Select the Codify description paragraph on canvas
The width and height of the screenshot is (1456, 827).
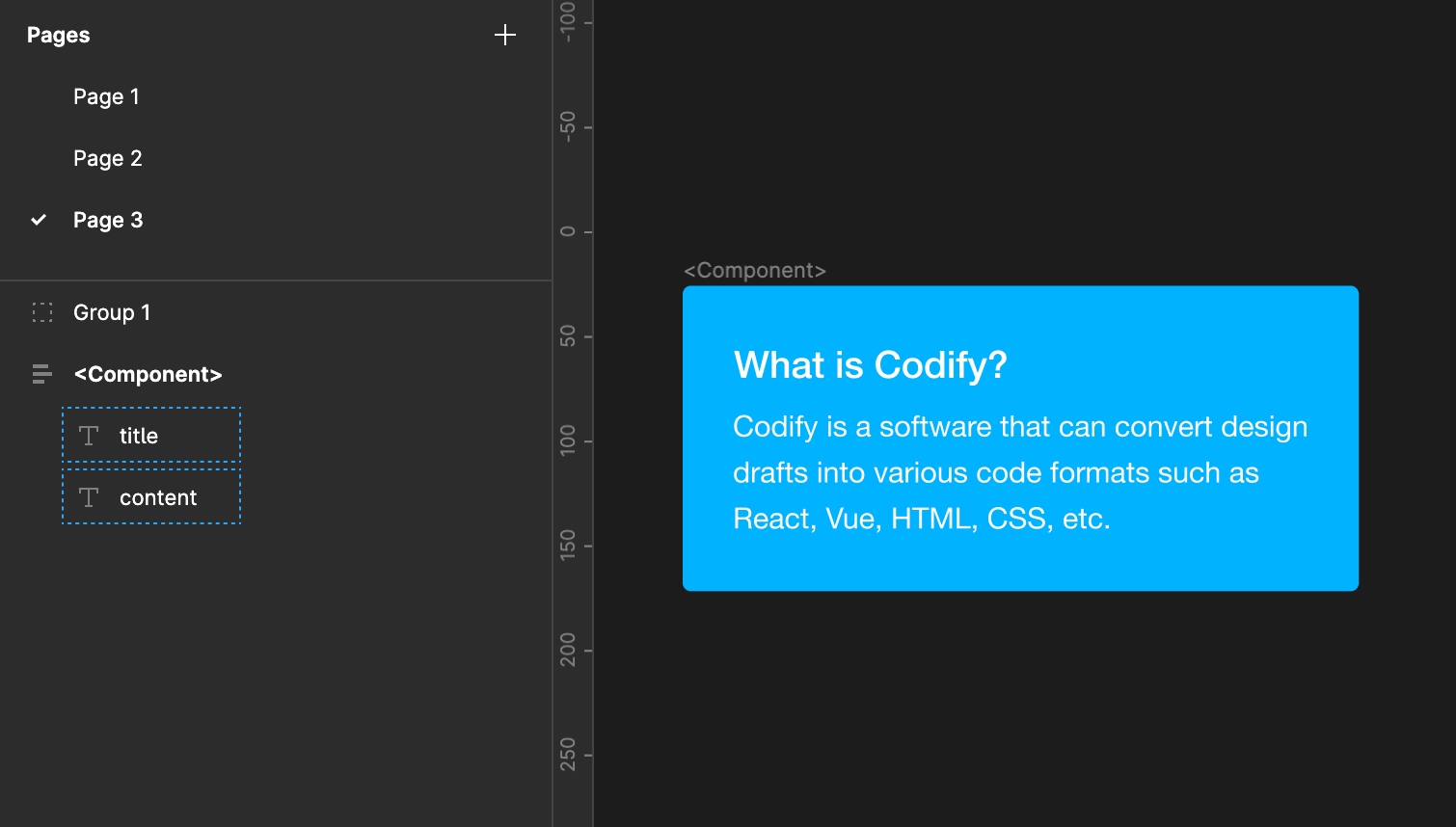[1020, 473]
